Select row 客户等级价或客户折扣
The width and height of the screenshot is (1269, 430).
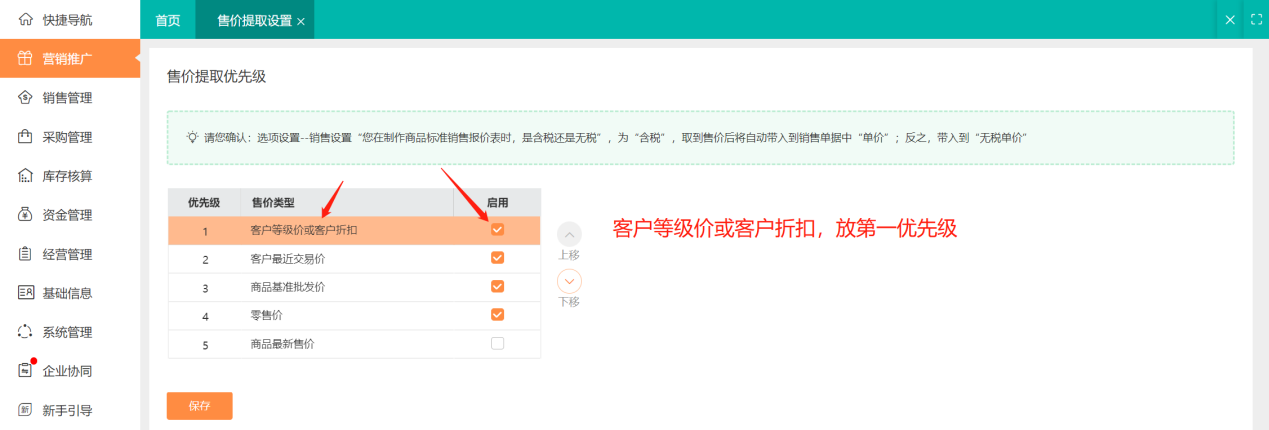[354, 230]
